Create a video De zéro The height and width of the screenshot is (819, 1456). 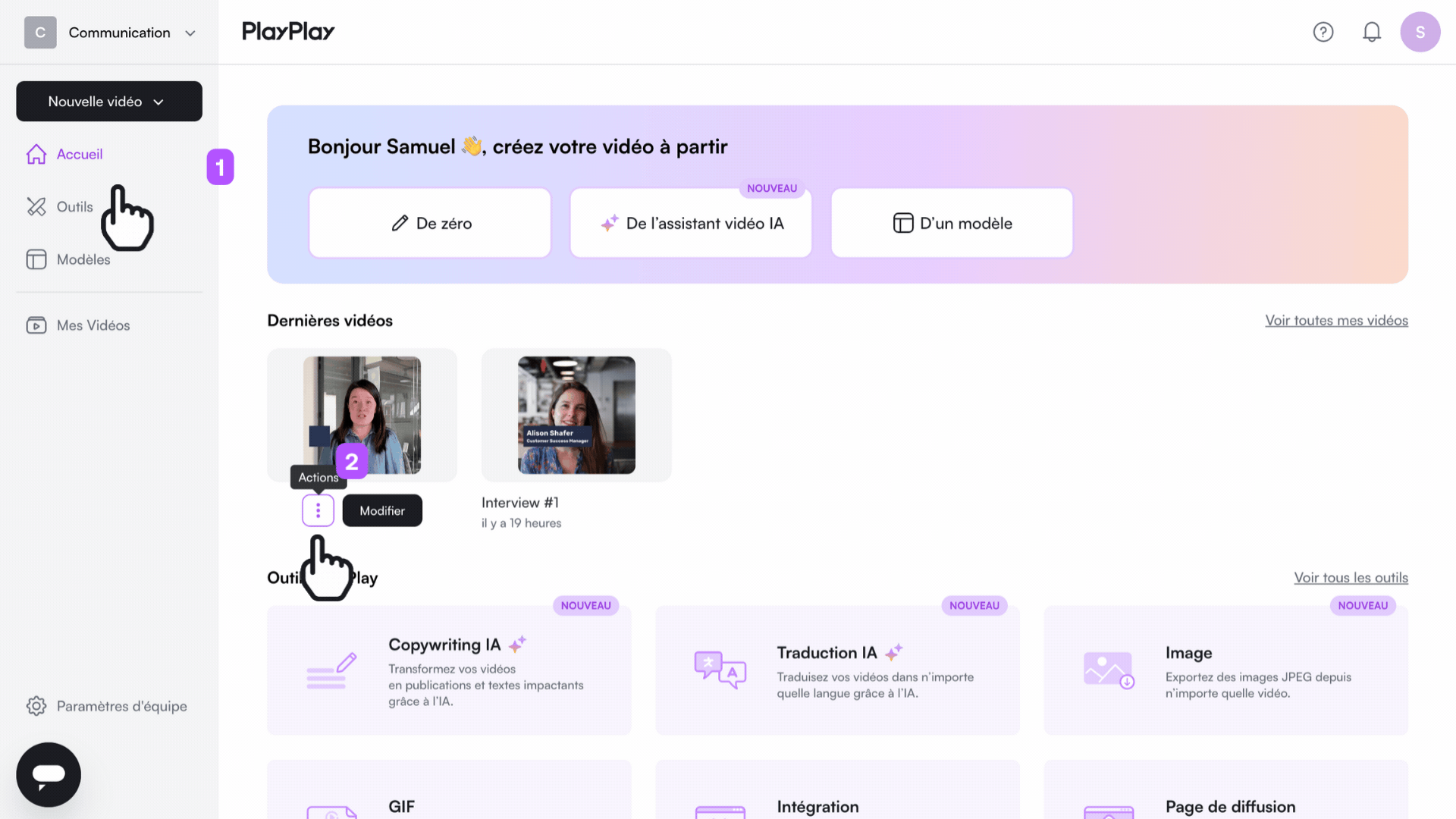pos(430,223)
